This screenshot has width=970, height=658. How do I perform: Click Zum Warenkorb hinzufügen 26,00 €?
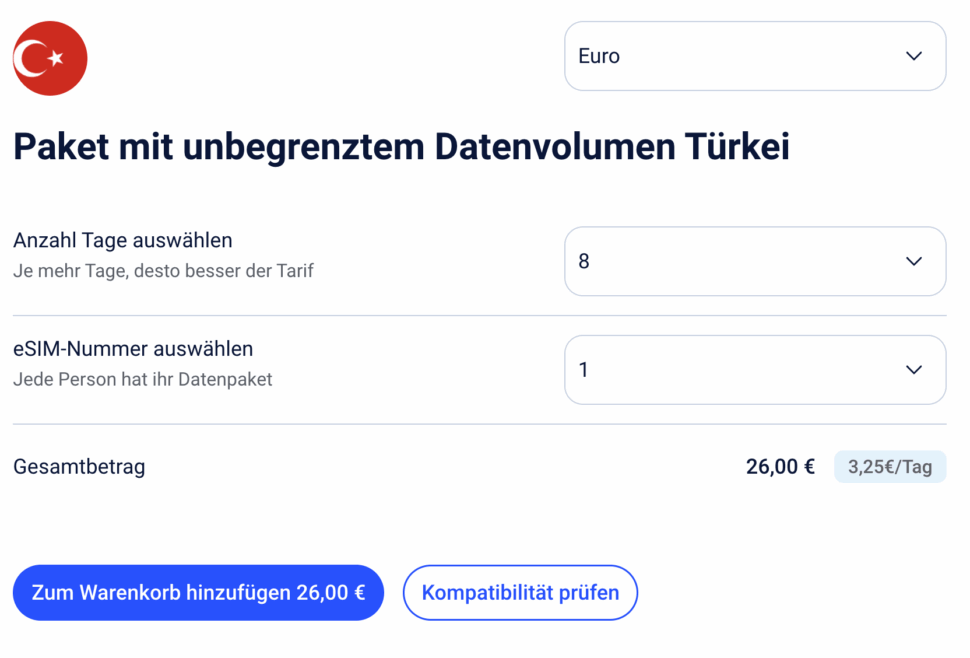tap(197, 592)
